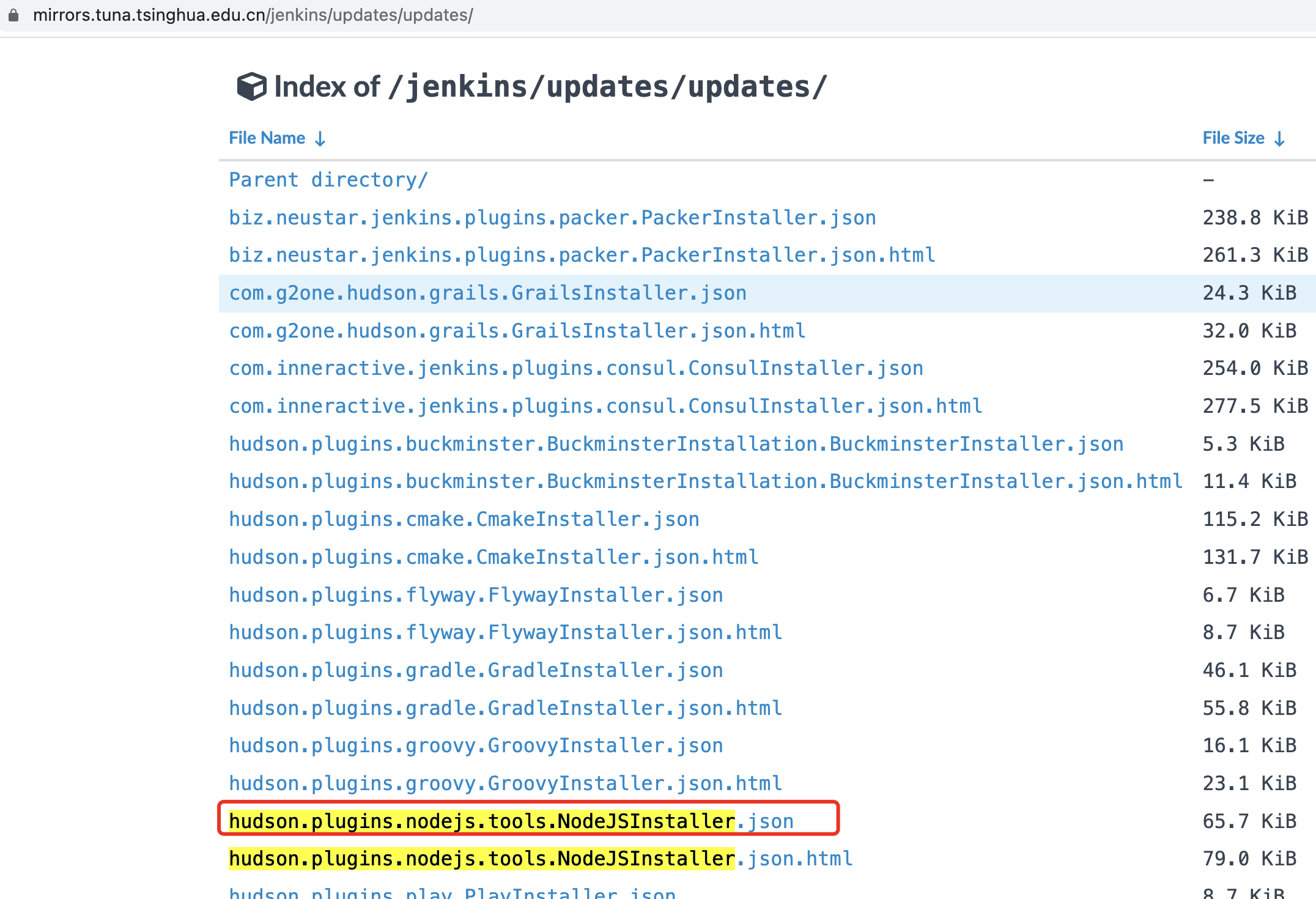The height and width of the screenshot is (899, 1316).
Task: Open GrailsInstaller.json.html link
Action: [517, 331]
